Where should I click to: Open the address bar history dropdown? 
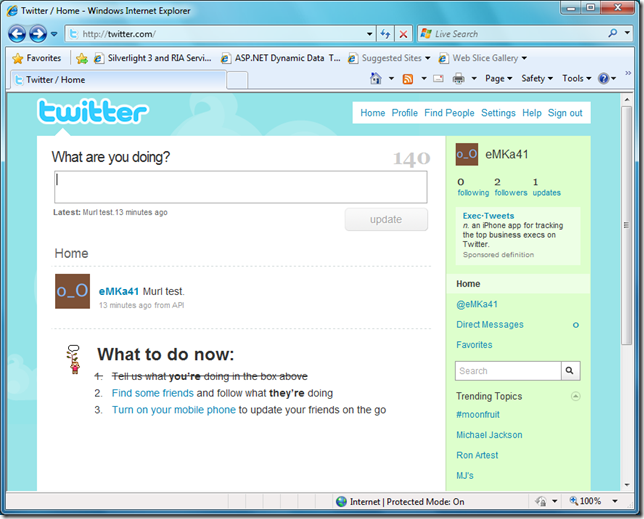click(x=370, y=34)
